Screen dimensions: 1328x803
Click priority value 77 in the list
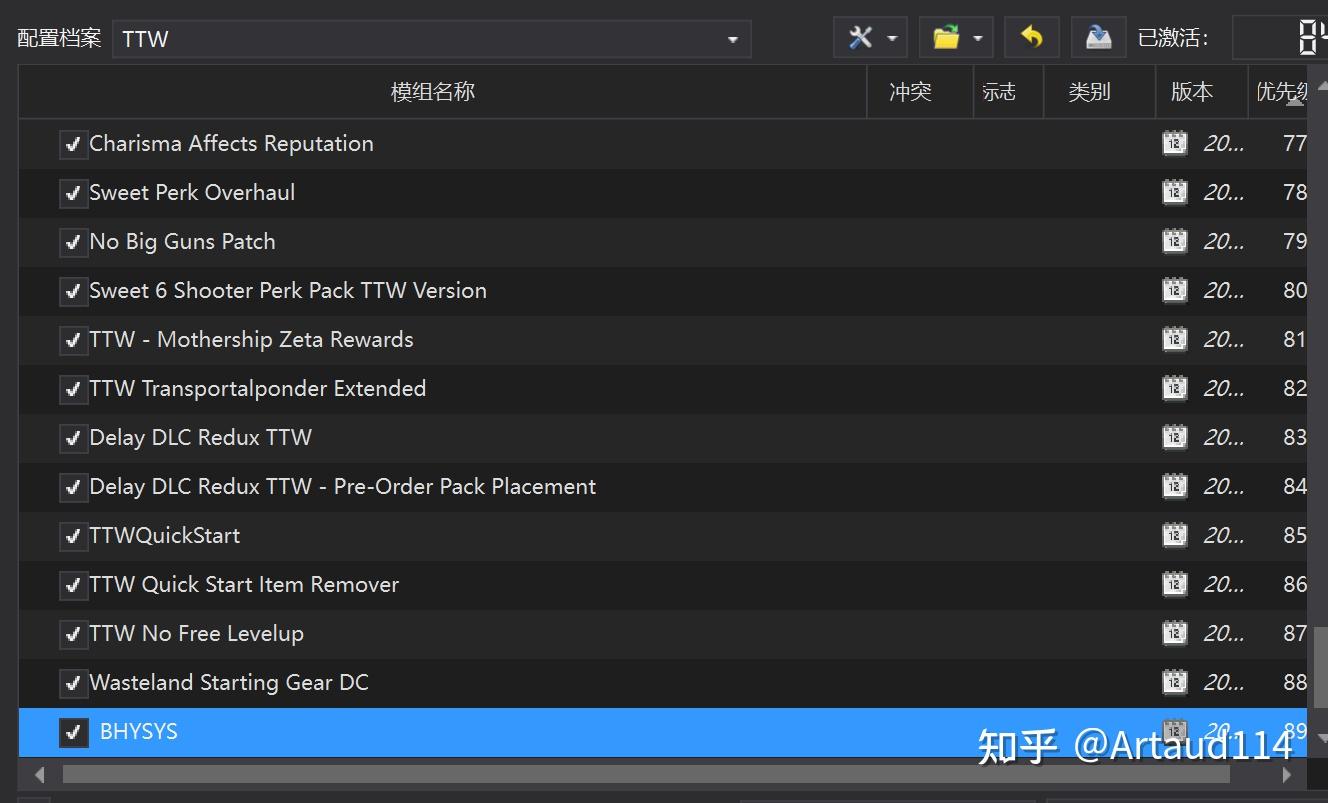1295,143
